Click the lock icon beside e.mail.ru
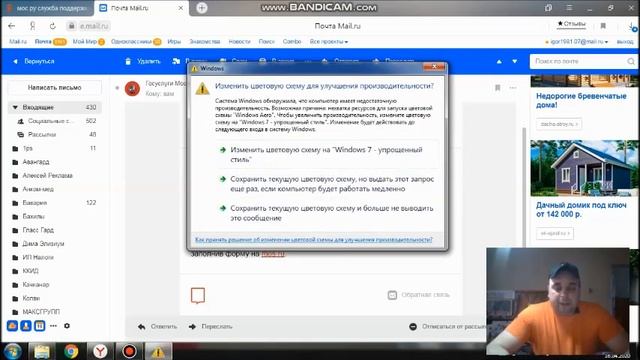Image resolution: width=640 pixels, height=360 pixels. click(72, 26)
